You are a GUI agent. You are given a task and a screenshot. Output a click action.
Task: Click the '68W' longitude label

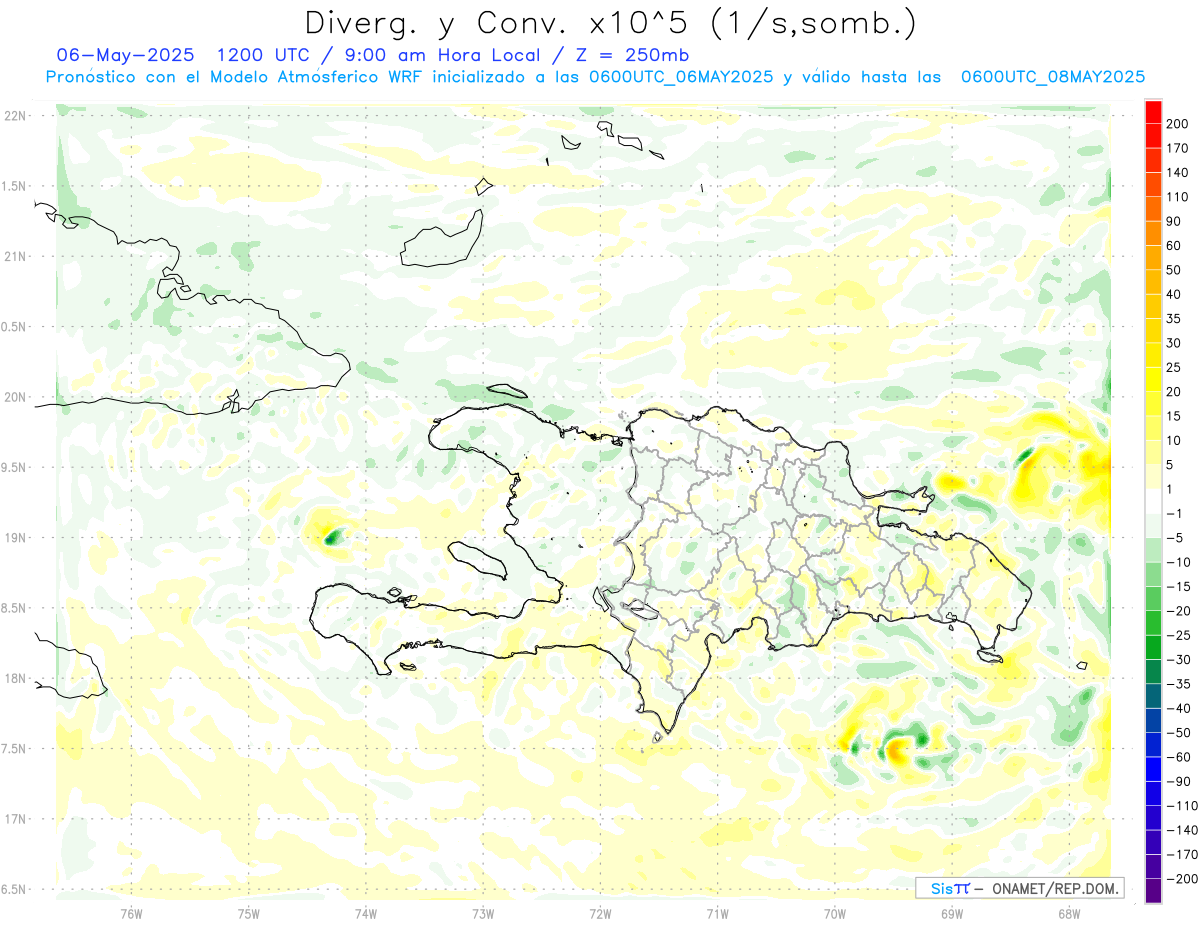tap(1069, 913)
